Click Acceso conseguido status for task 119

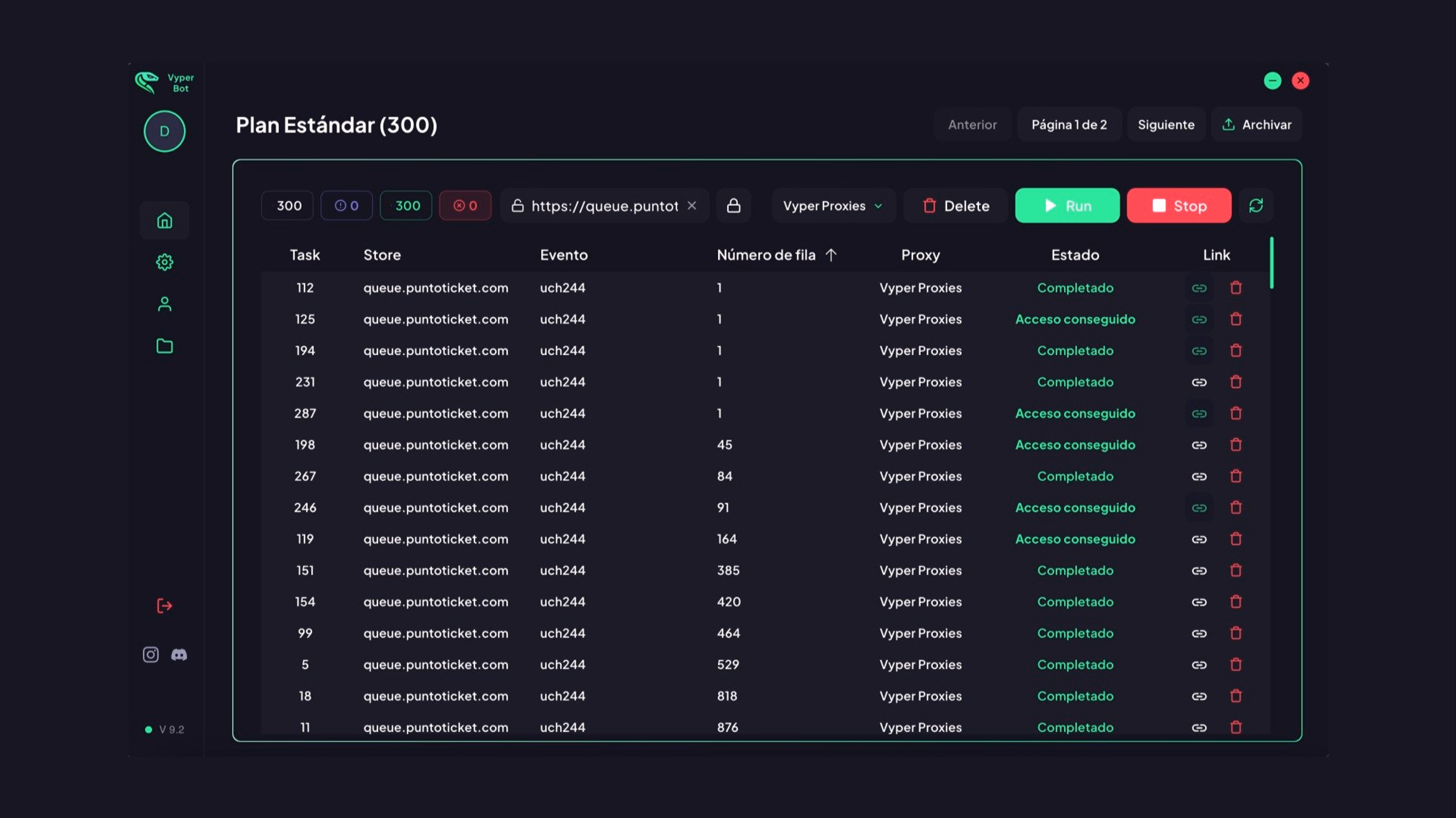pos(1075,539)
